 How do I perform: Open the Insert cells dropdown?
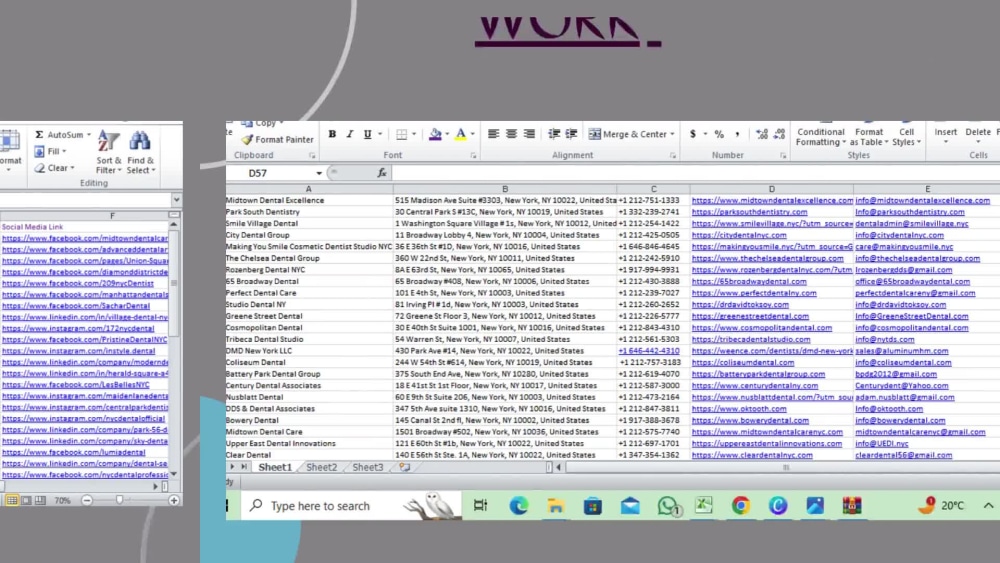pos(945,135)
